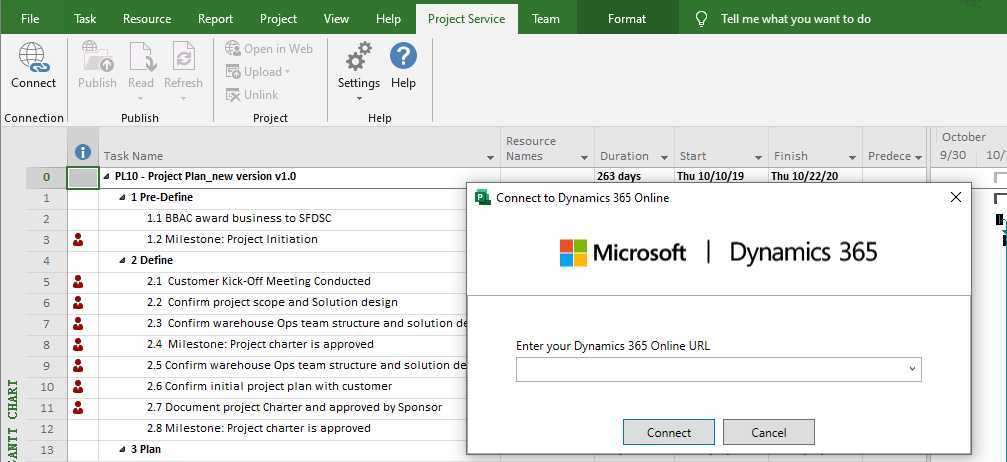Click the Cancel button in dialog

(769, 432)
